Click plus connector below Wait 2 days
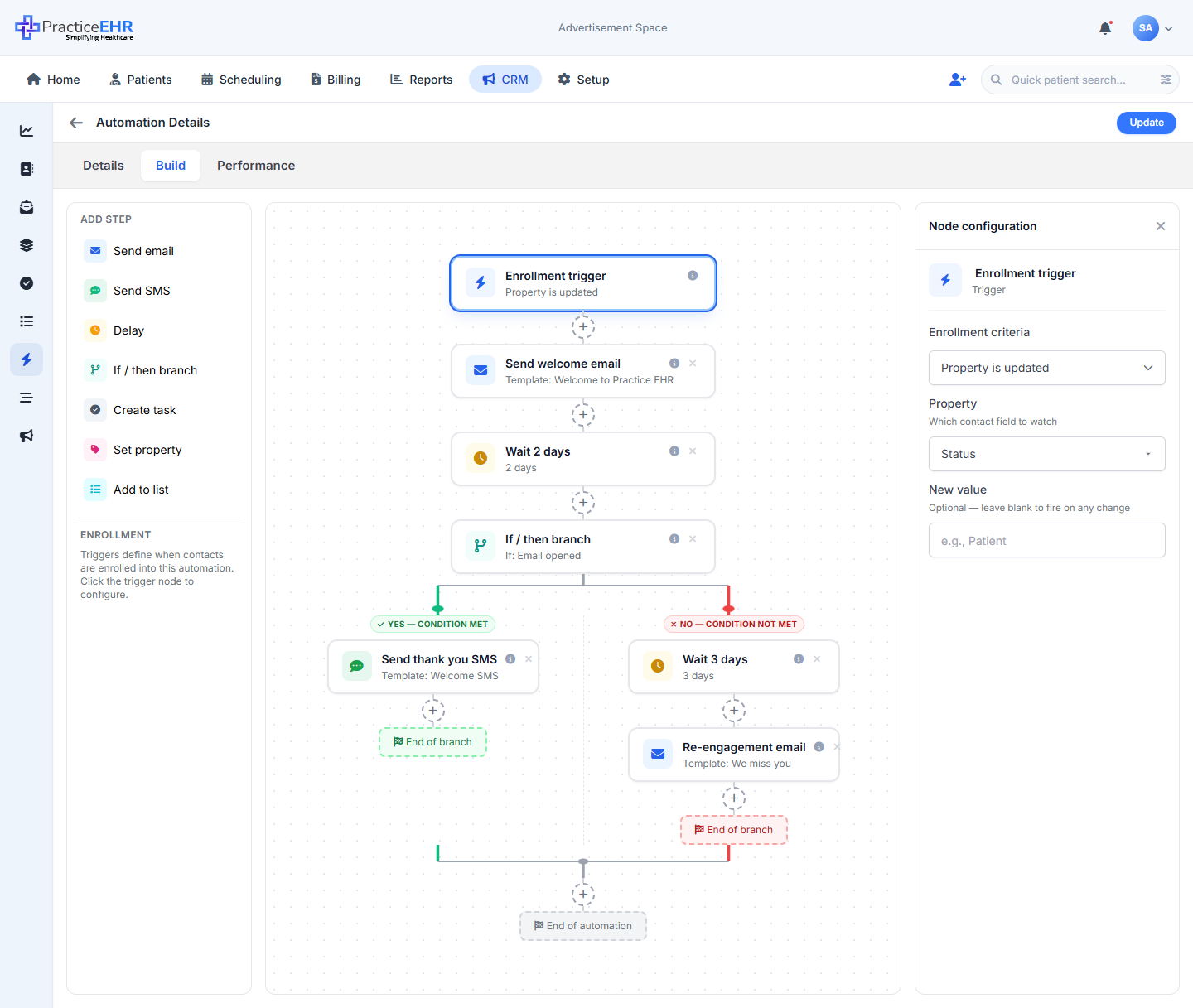1193x1008 pixels. coord(583,503)
